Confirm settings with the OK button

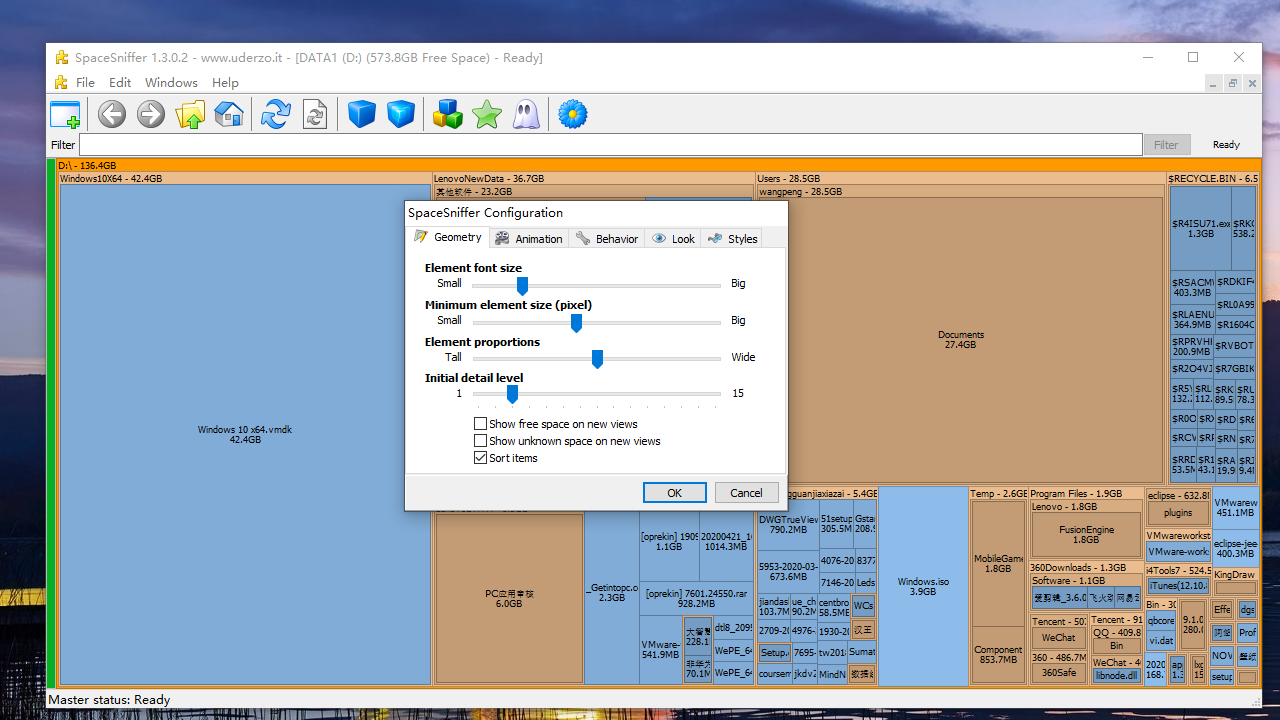pyautogui.click(x=674, y=492)
